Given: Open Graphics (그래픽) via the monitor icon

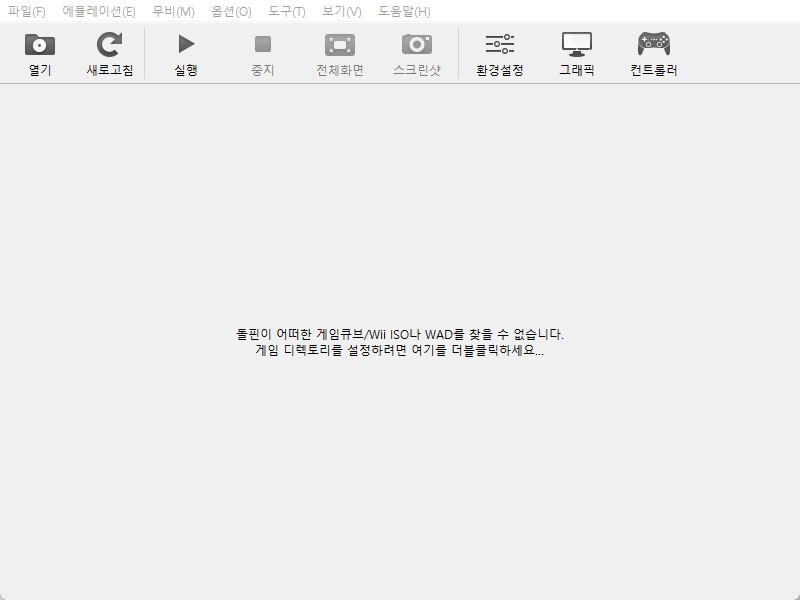Looking at the screenshot, I should pyautogui.click(x=577, y=44).
